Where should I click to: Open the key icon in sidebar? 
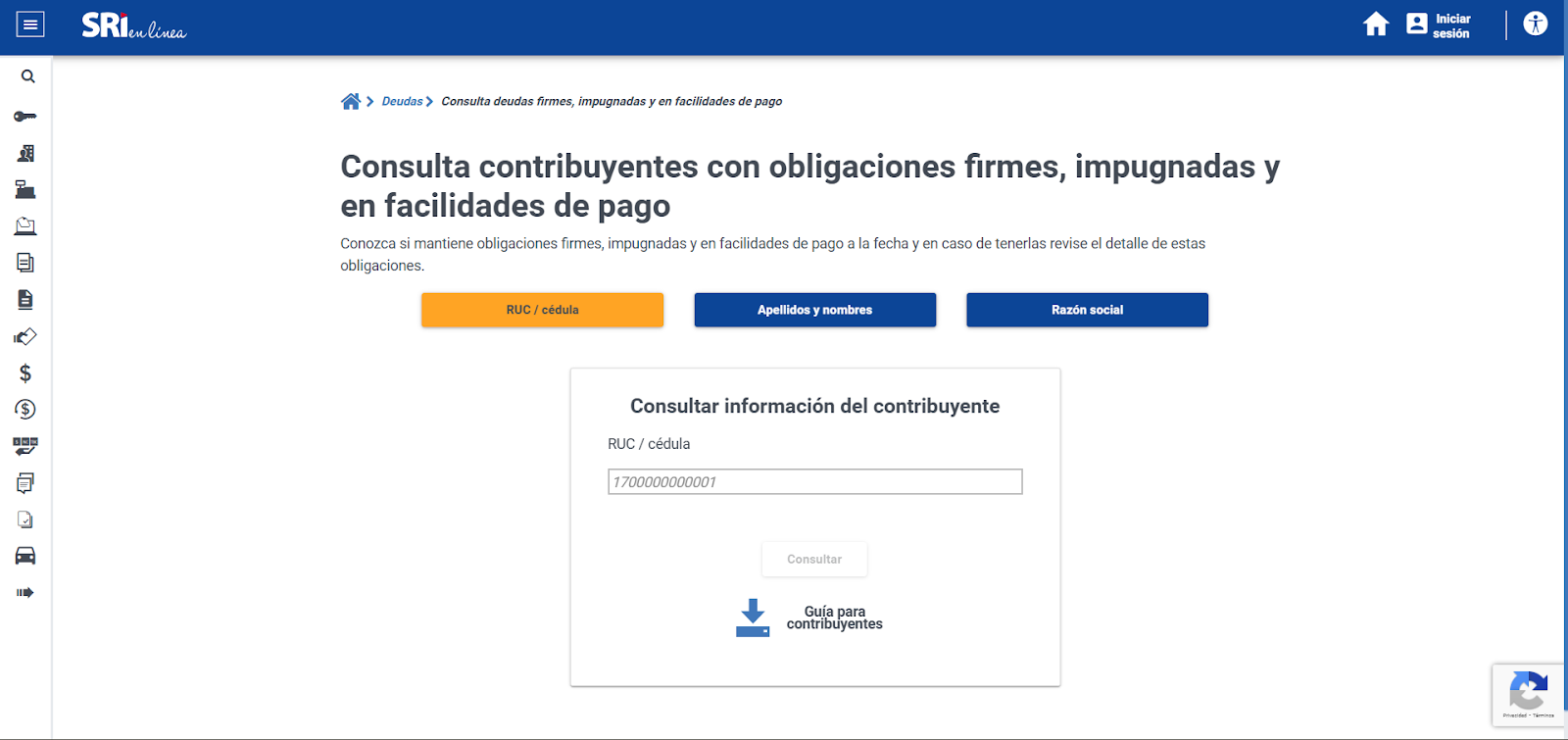point(25,117)
